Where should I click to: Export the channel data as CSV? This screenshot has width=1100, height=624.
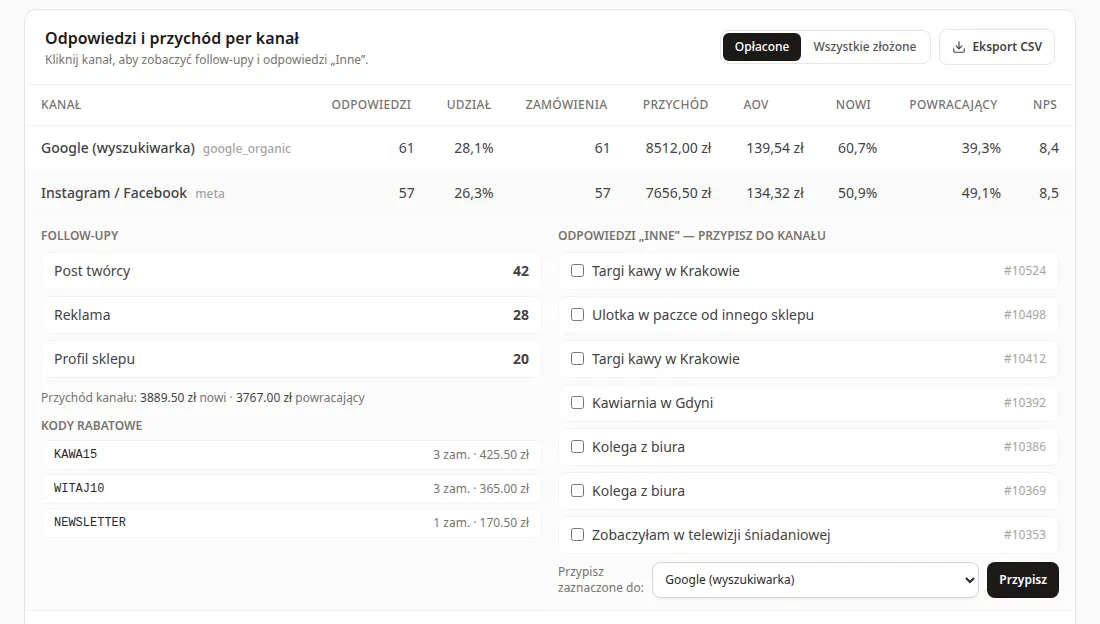coord(997,47)
